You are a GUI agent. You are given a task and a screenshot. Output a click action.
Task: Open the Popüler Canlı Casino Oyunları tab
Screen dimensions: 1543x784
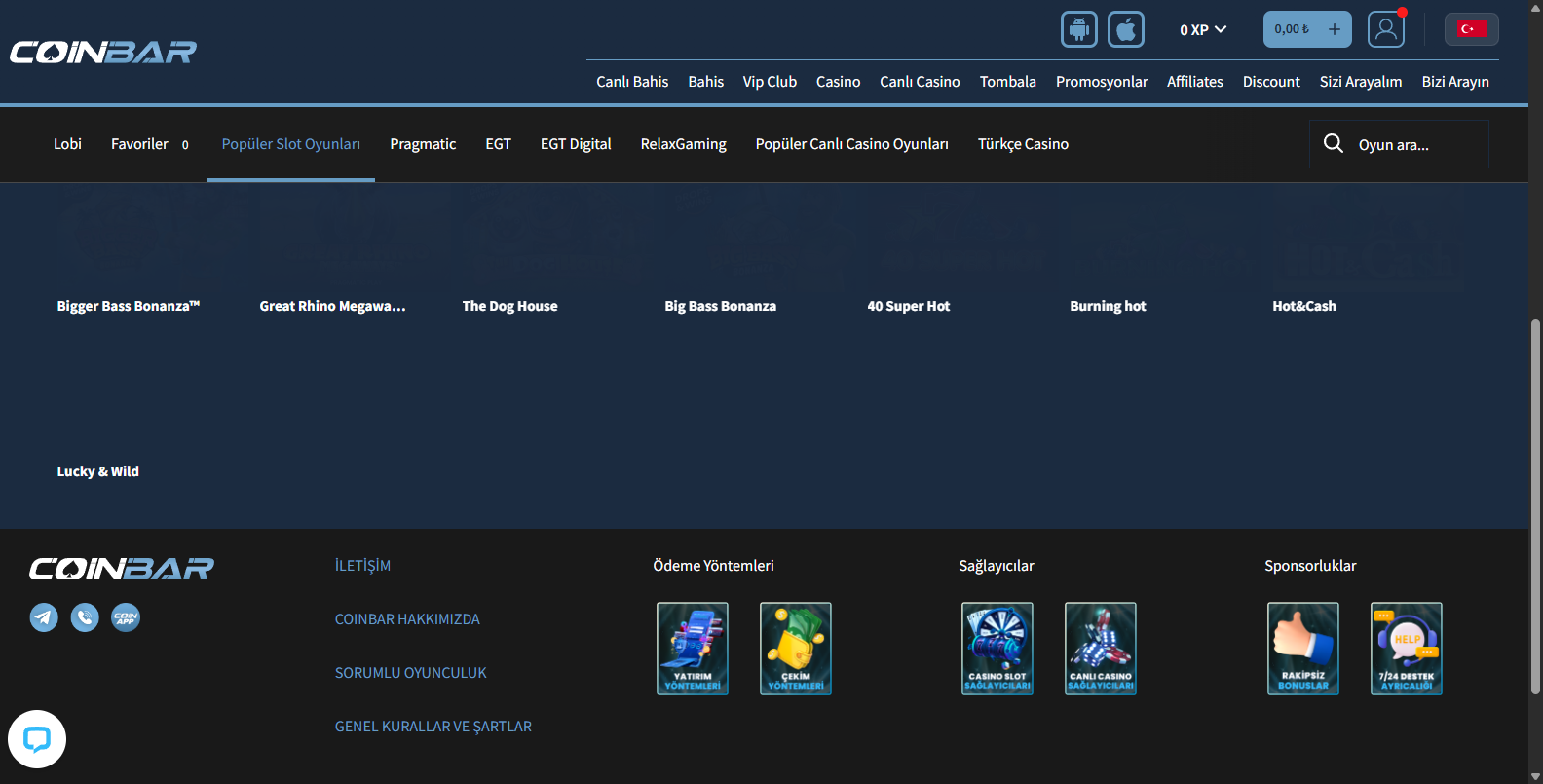[851, 144]
